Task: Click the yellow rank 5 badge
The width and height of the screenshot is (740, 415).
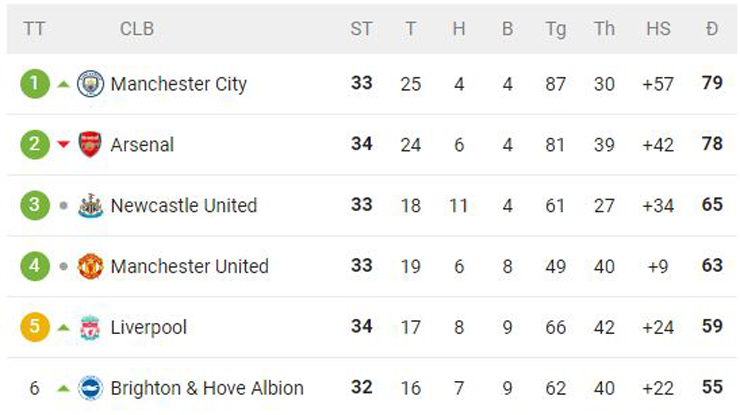Action: (34, 328)
